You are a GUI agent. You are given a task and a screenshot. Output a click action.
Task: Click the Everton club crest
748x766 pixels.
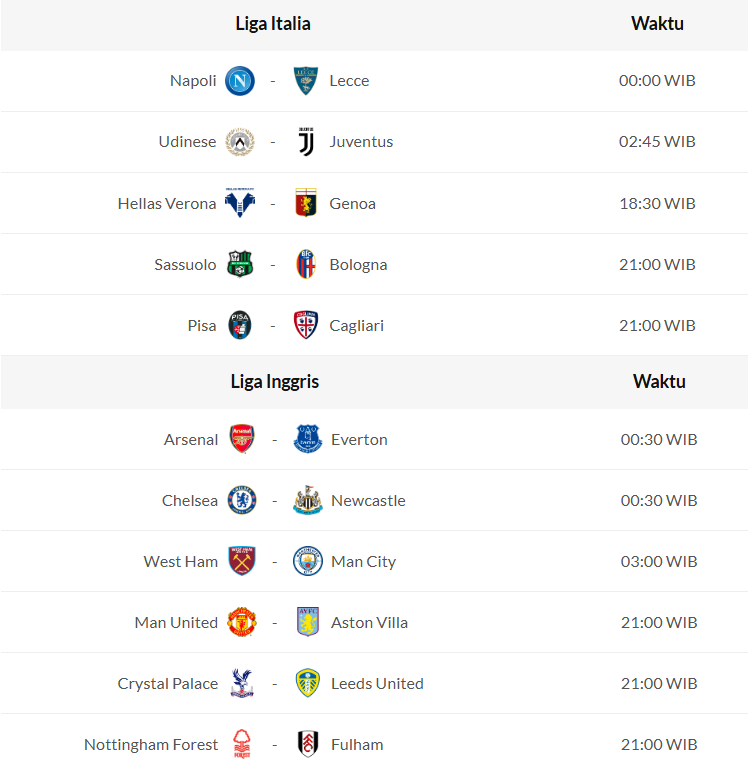pos(308,440)
